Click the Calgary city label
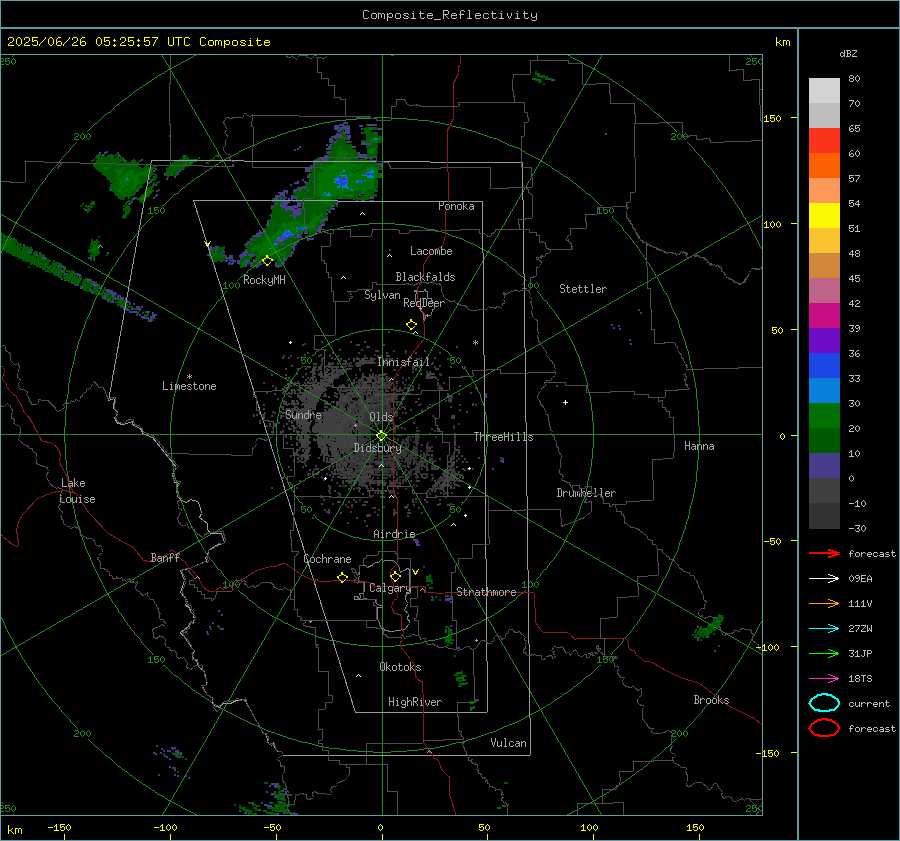Screen dimensions: 900x841 tap(390, 588)
